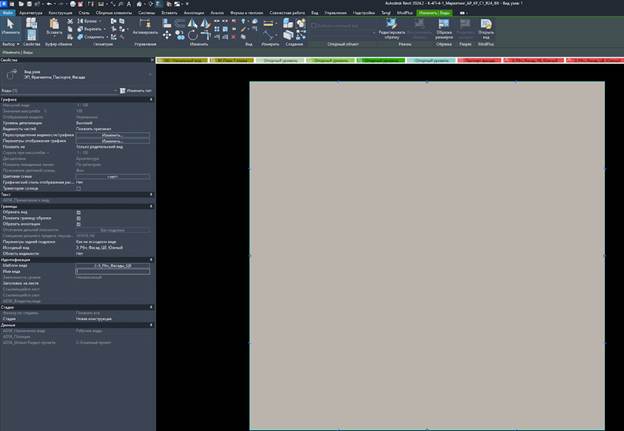
Task: Switch to the Архитектура ribbon tab
Action: [31, 13]
